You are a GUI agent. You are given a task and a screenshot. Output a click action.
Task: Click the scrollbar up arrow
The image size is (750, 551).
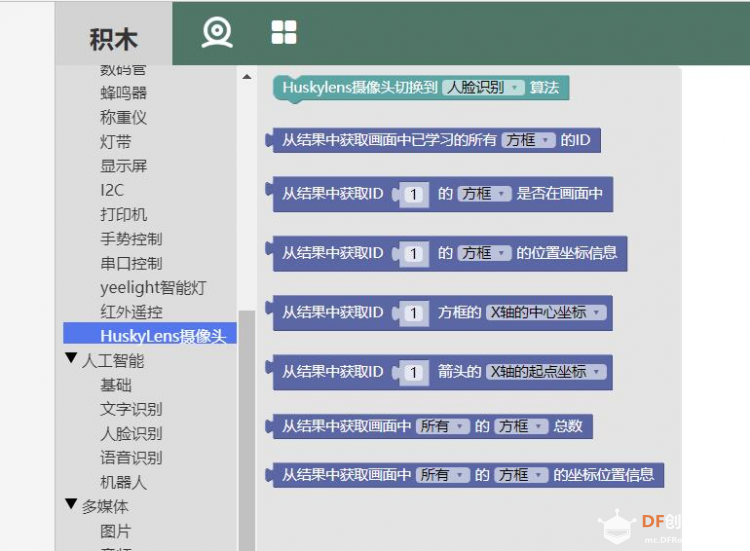point(247,77)
